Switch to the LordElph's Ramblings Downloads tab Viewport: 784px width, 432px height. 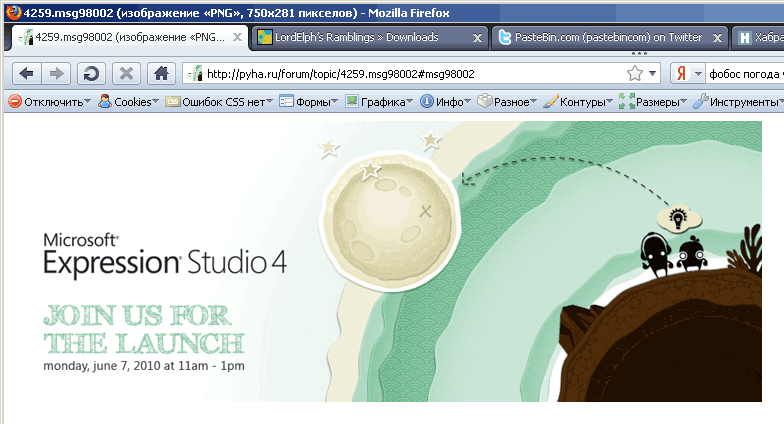(x=360, y=38)
